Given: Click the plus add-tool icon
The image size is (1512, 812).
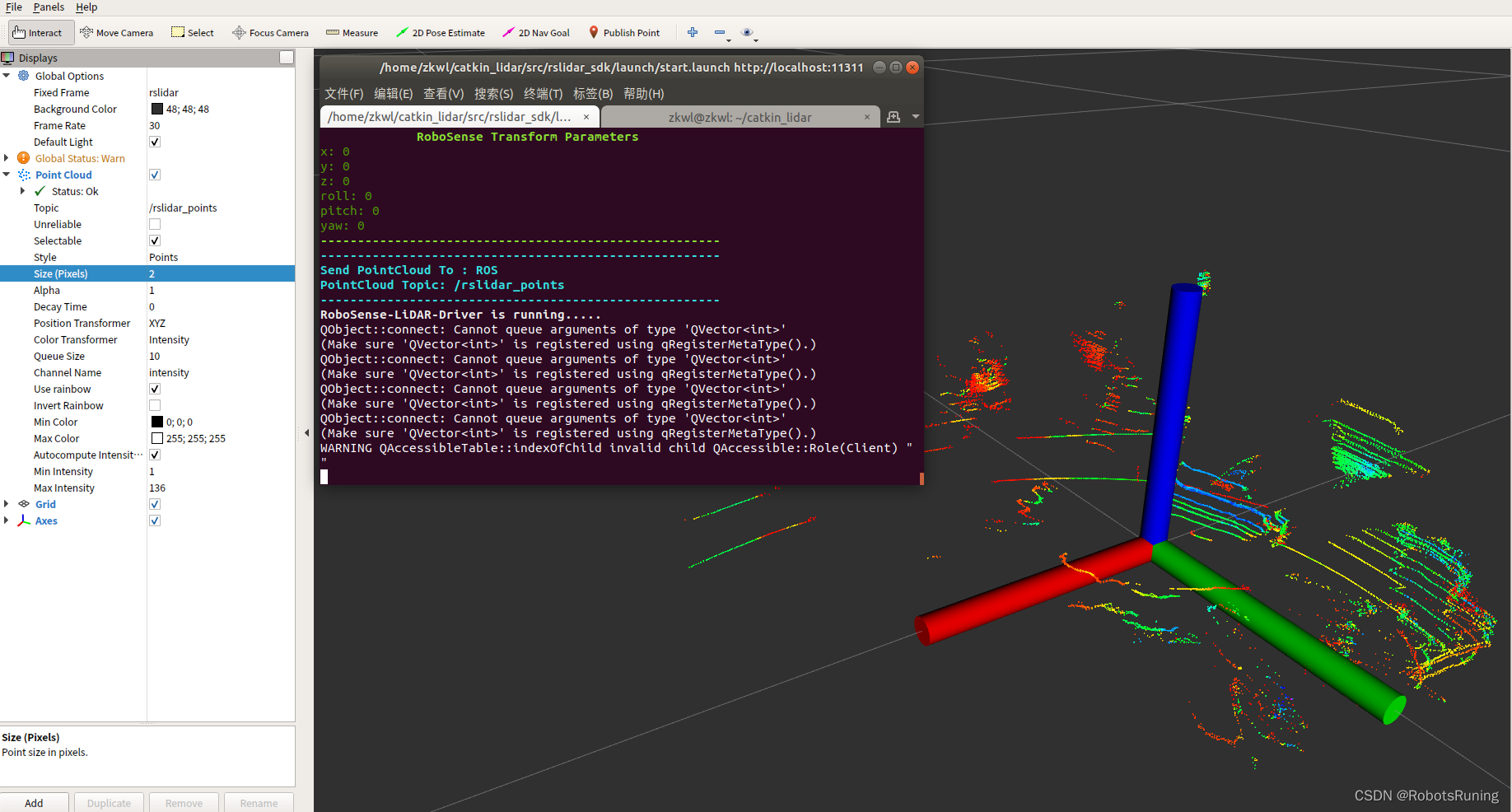Looking at the screenshot, I should click(x=693, y=32).
